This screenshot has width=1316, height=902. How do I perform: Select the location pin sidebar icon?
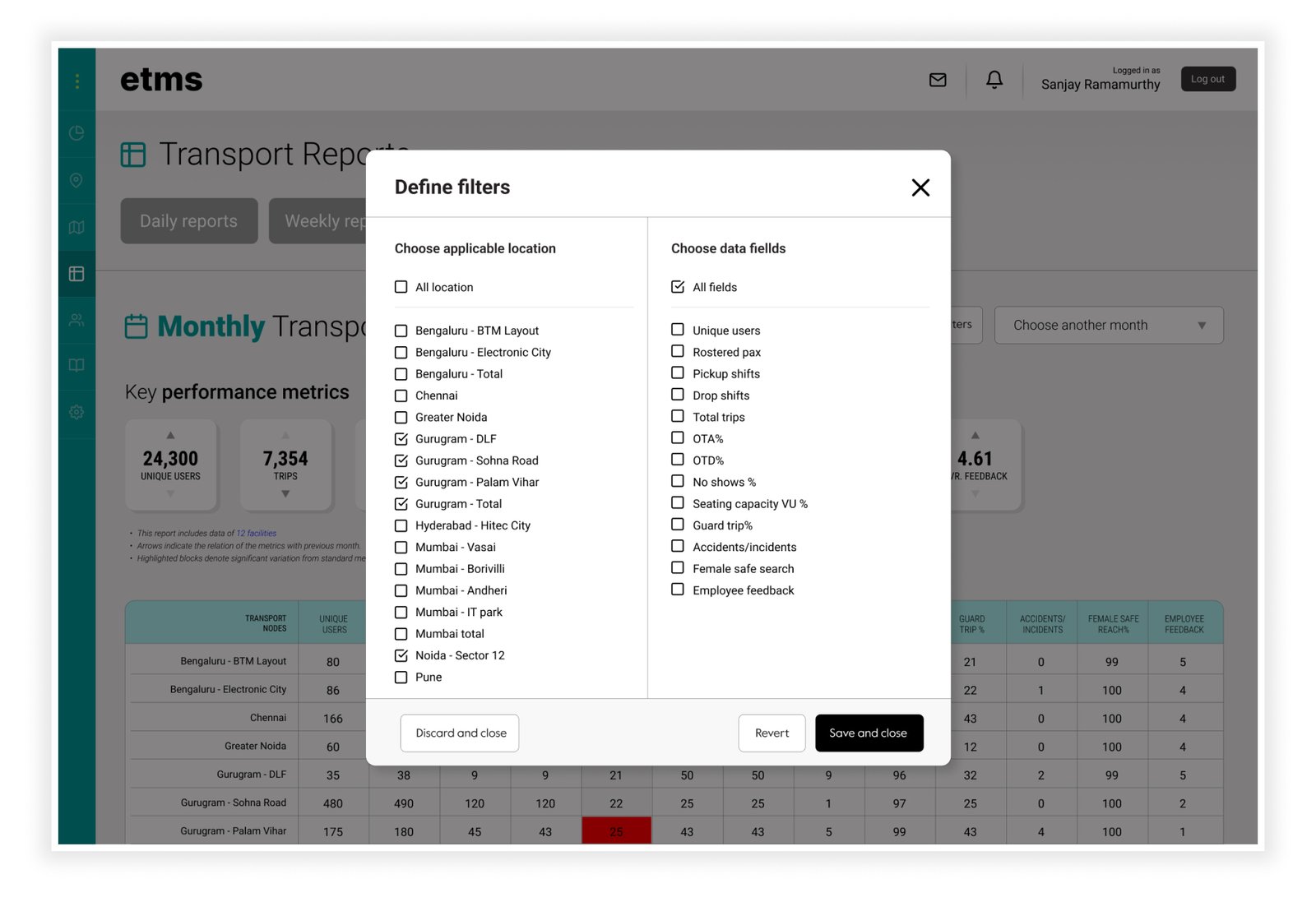[x=76, y=180]
